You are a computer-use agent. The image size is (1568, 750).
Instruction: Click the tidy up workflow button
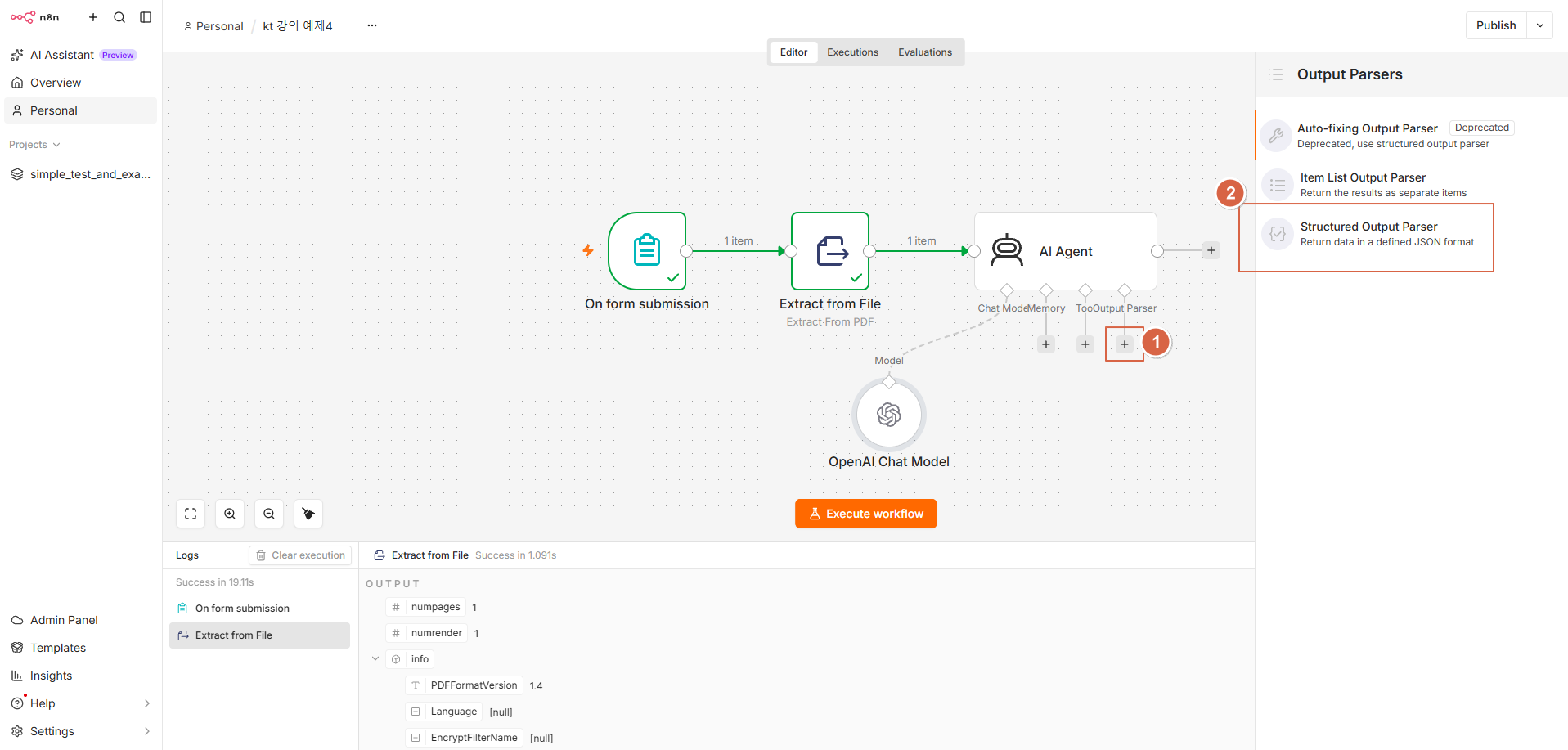click(x=308, y=514)
